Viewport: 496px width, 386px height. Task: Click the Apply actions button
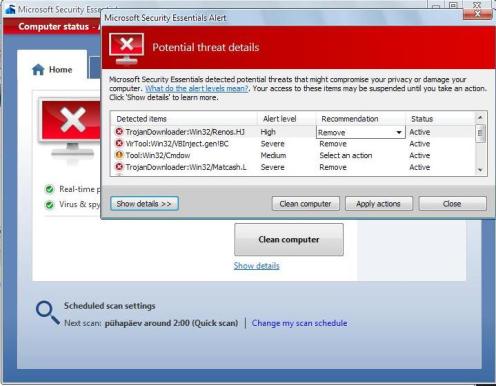[x=379, y=204]
